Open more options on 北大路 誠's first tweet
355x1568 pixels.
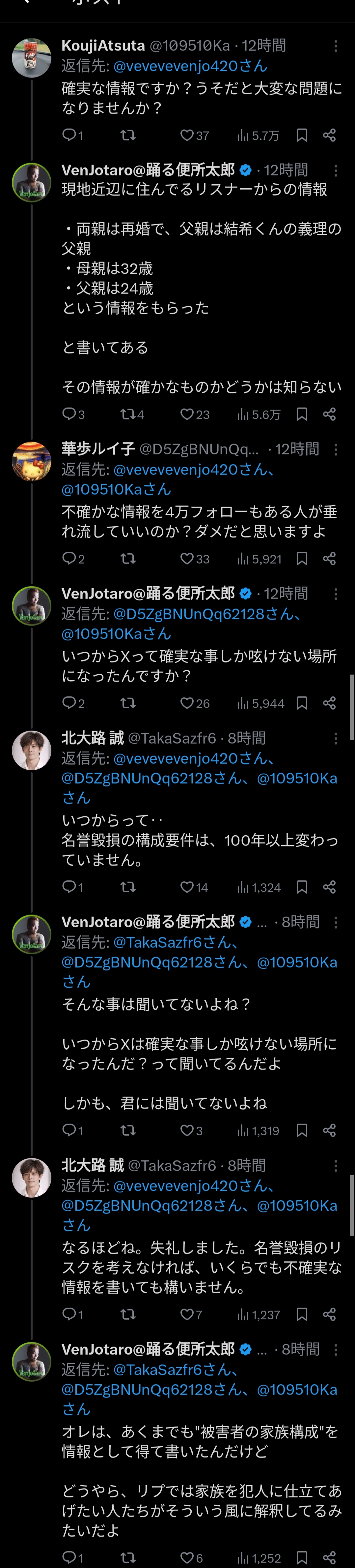[336, 738]
